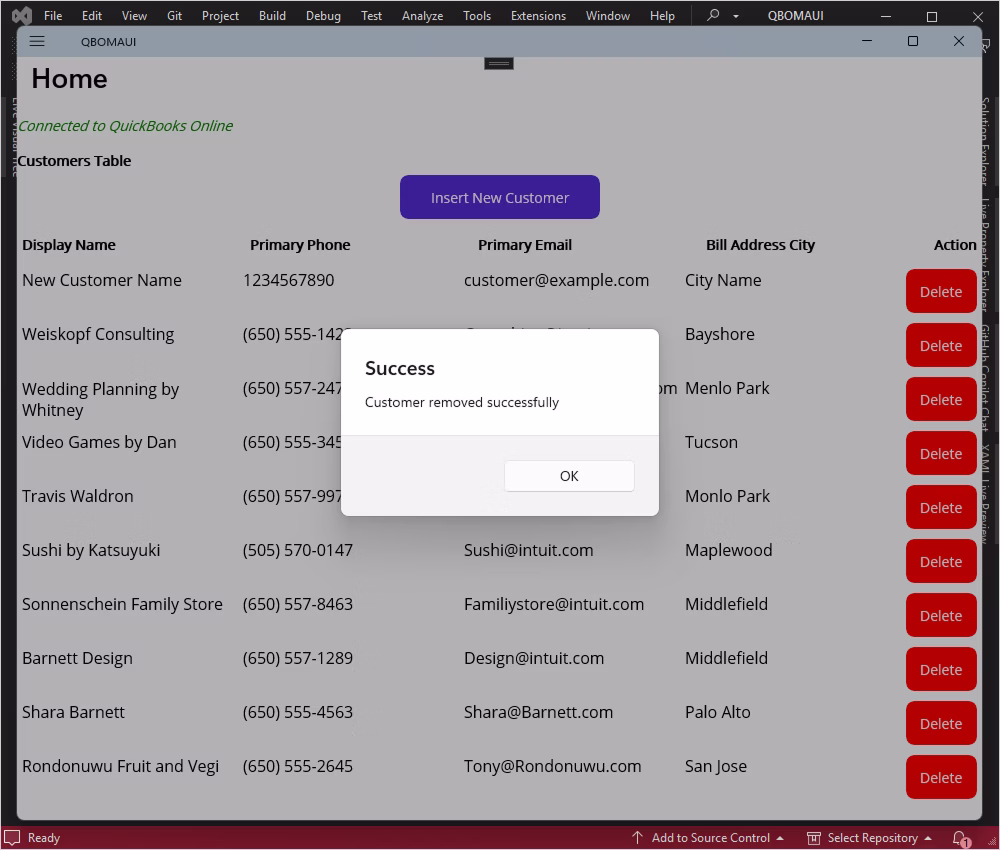Open the Build menu
This screenshot has width=1000, height=850.
click(x=272, y=15)
